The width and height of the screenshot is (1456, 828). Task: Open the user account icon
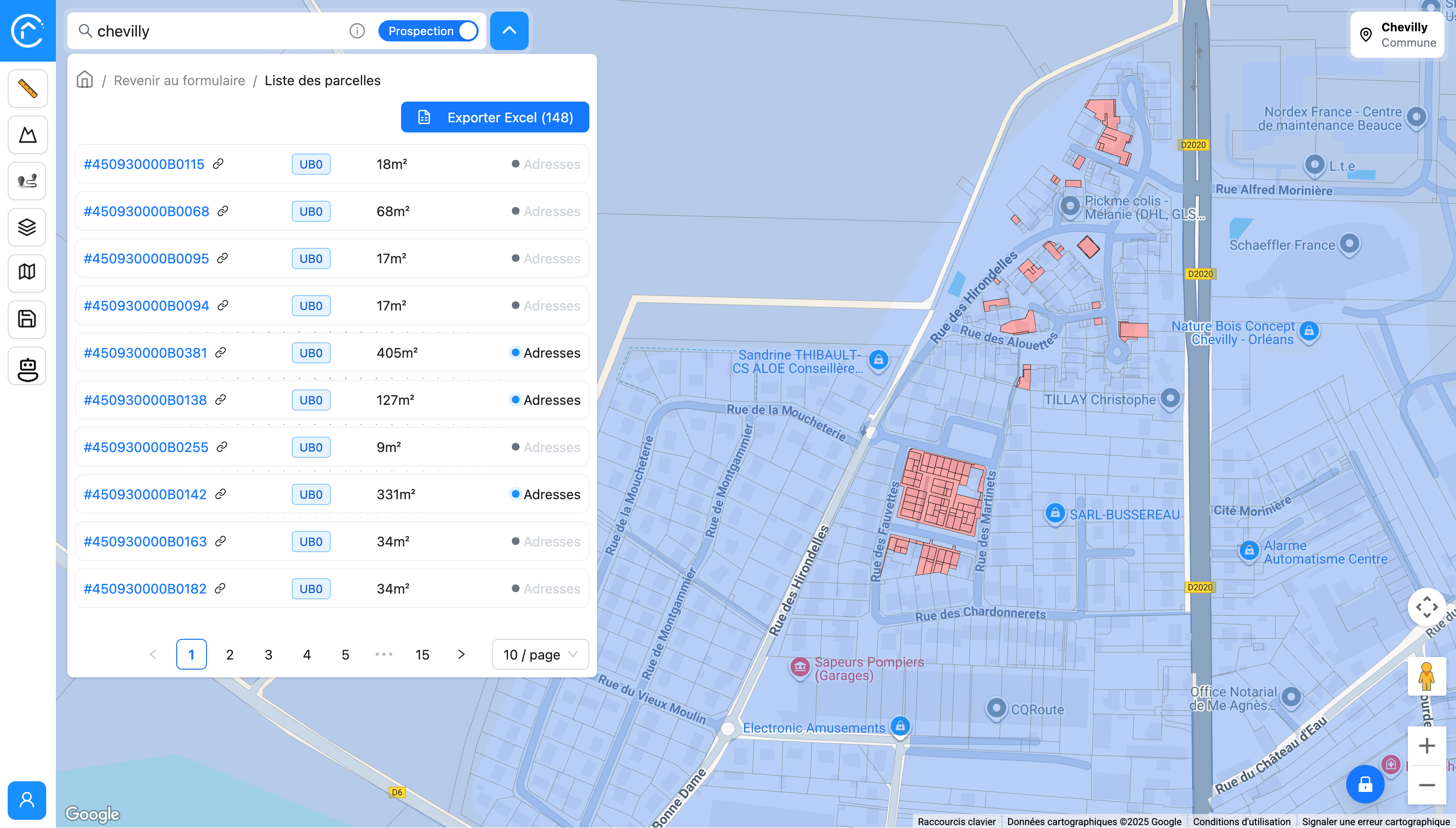coord(27,800)
